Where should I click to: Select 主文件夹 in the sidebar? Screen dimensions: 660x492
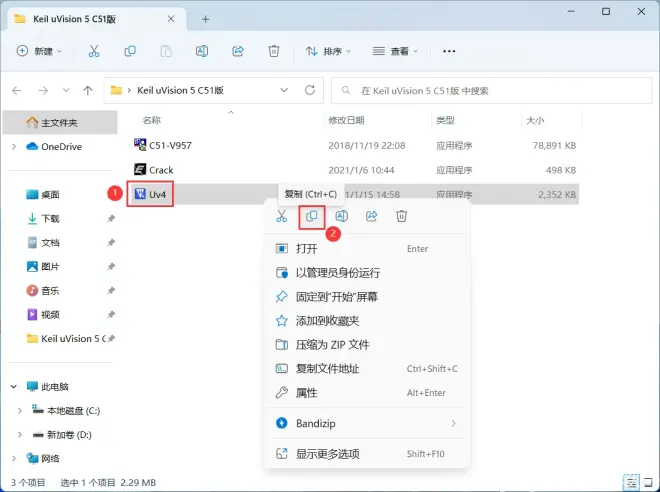pos(60,122)
